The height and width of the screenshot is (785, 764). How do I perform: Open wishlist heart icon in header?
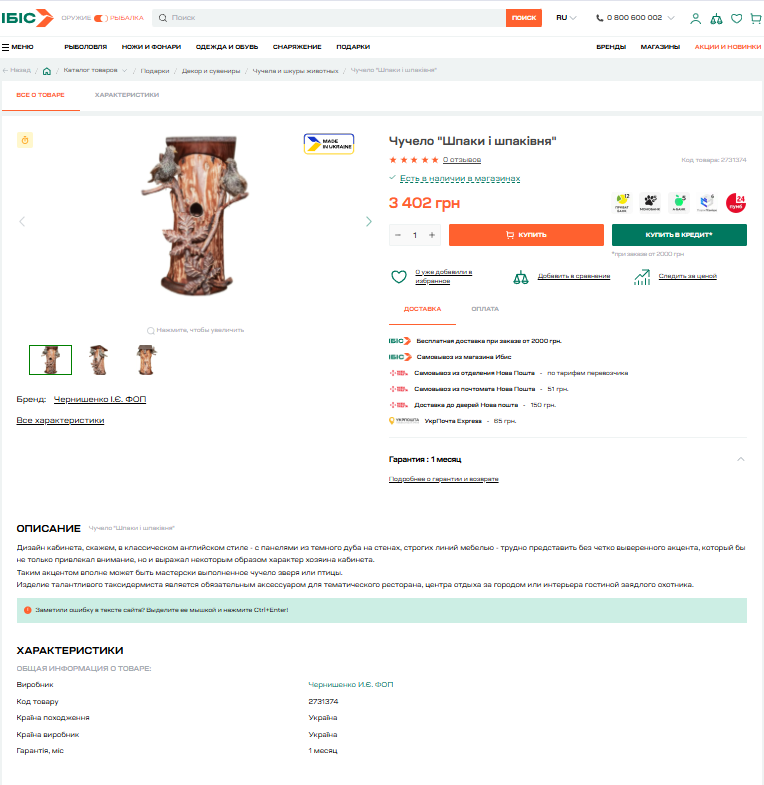click(736, 19)
